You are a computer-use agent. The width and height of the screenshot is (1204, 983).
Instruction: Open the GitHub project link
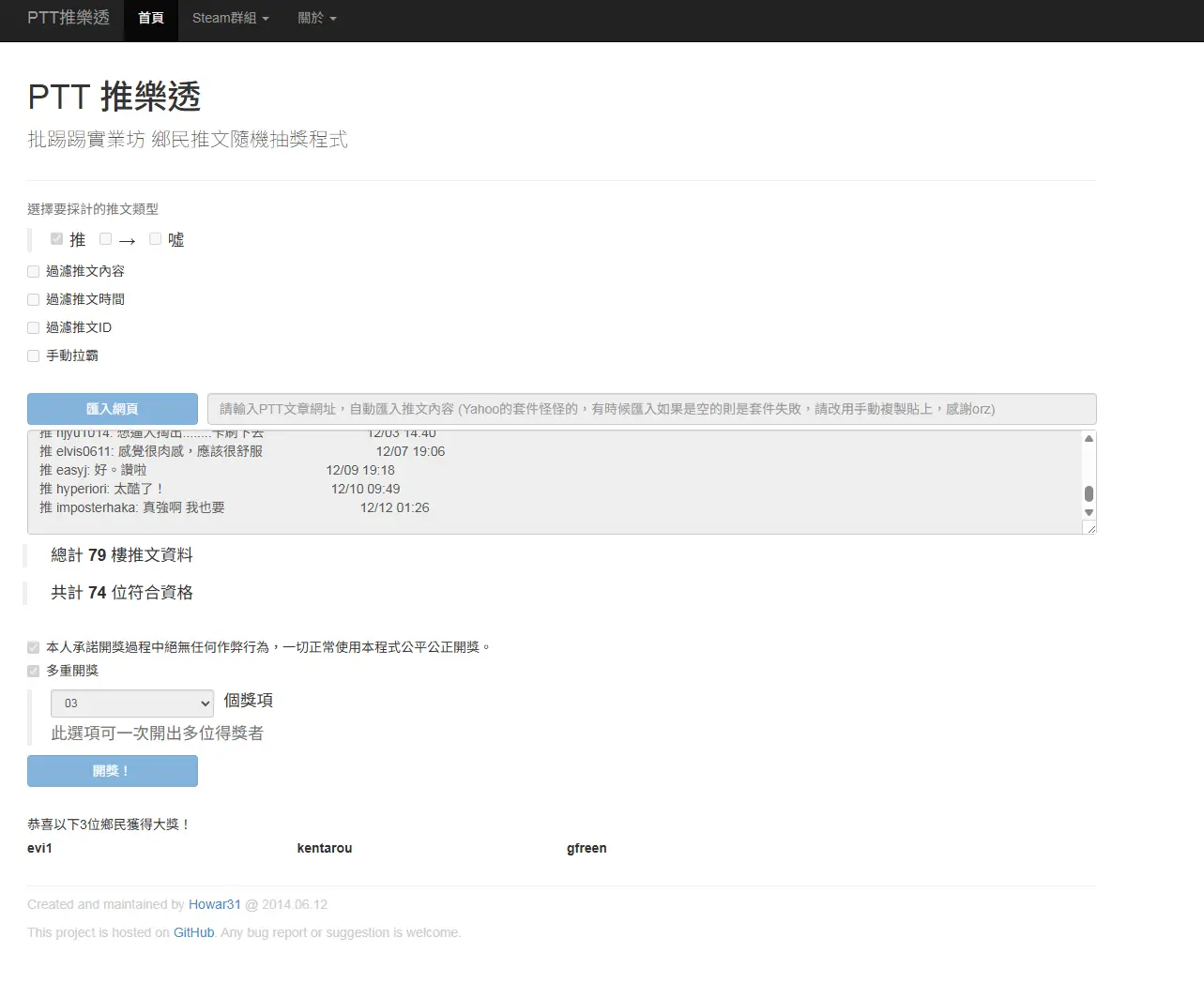[x=193, y=932]
